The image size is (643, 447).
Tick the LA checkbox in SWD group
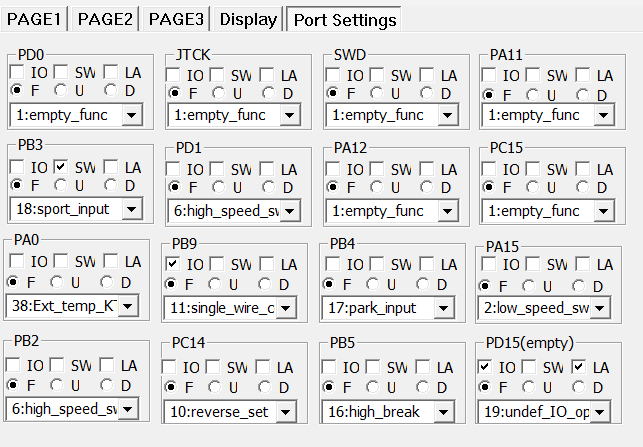click(427, 75)
